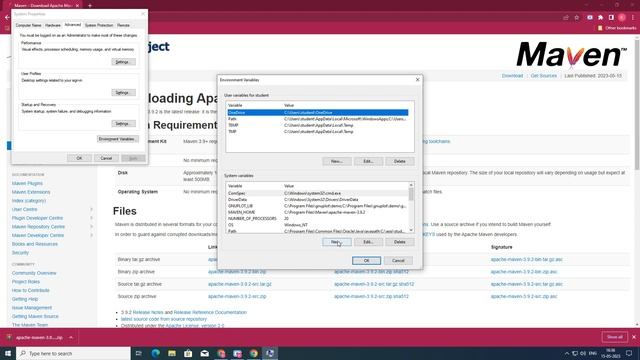Click Delete under User variables

point(400,161)
